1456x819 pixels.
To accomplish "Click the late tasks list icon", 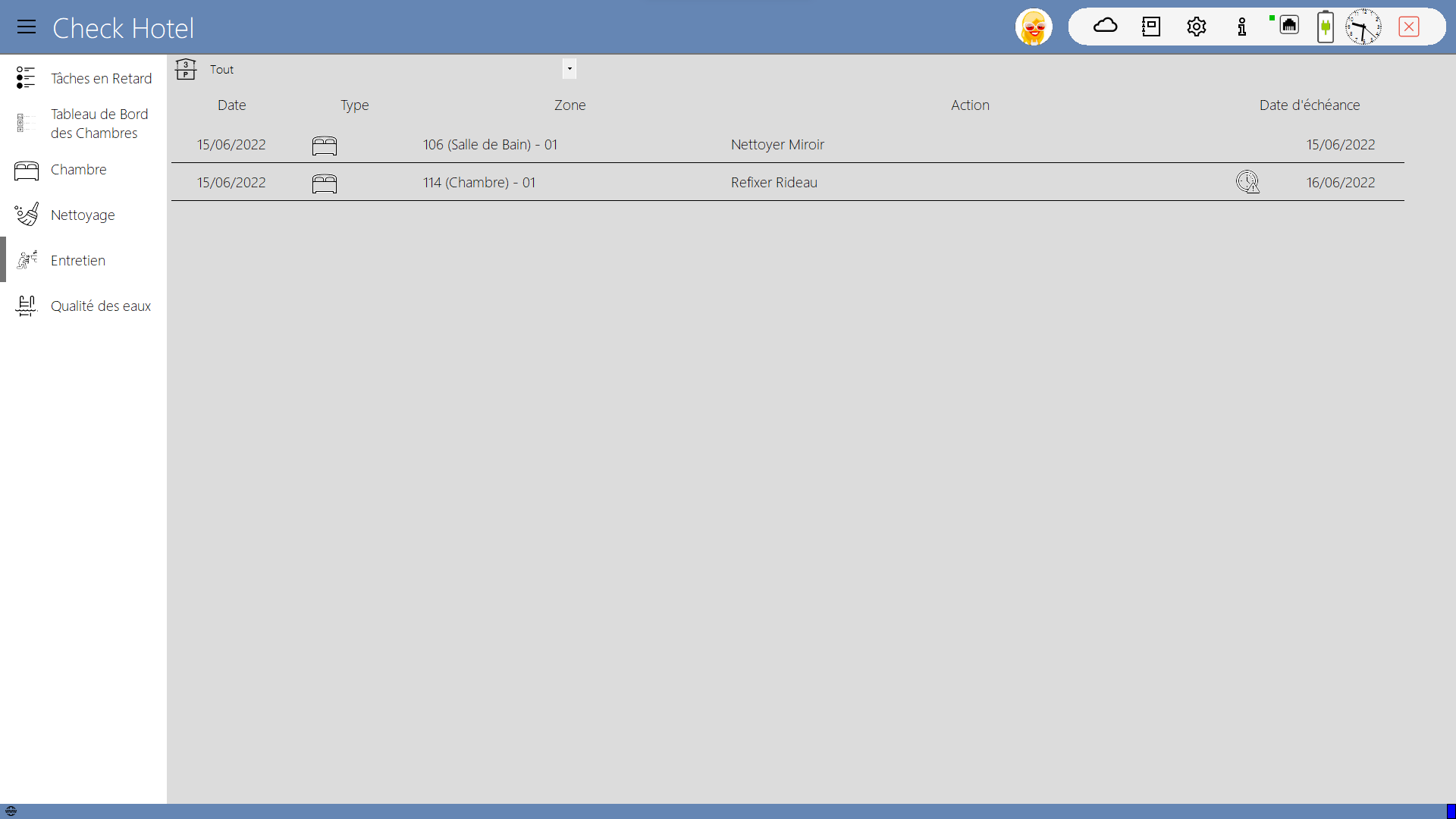I will [x=26, y=77].
